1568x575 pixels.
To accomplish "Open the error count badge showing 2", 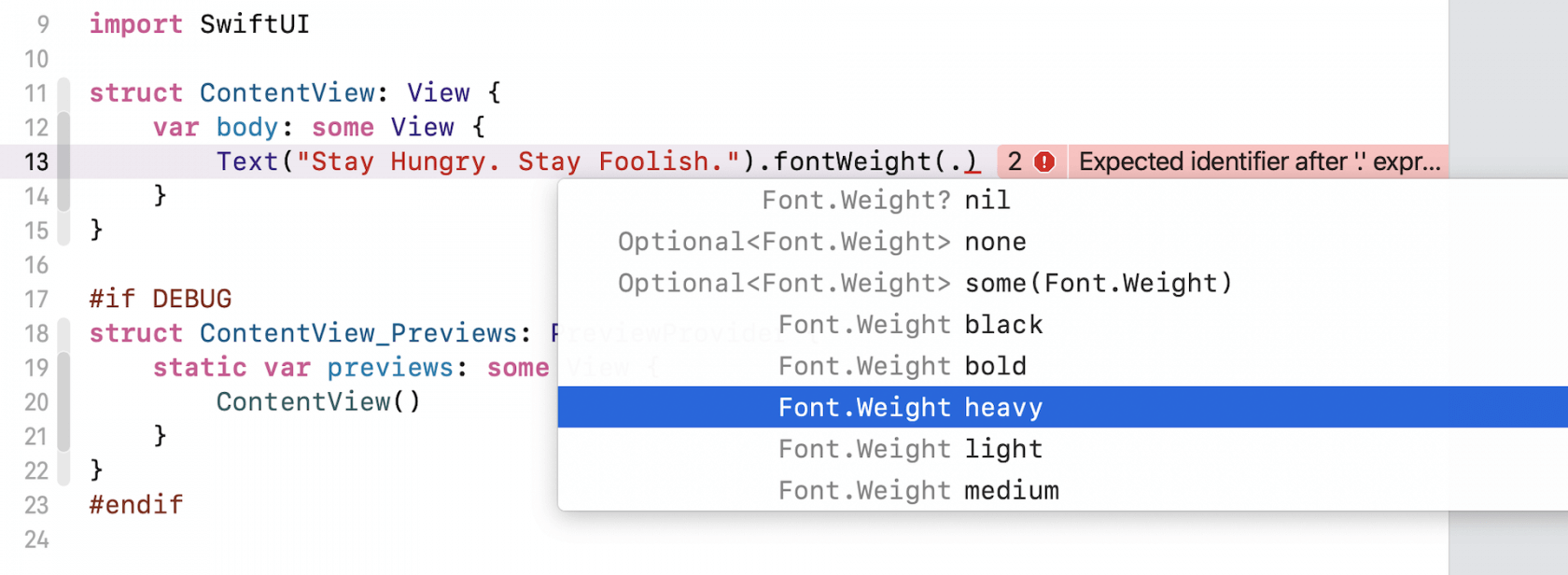I will coord(1014,161).
